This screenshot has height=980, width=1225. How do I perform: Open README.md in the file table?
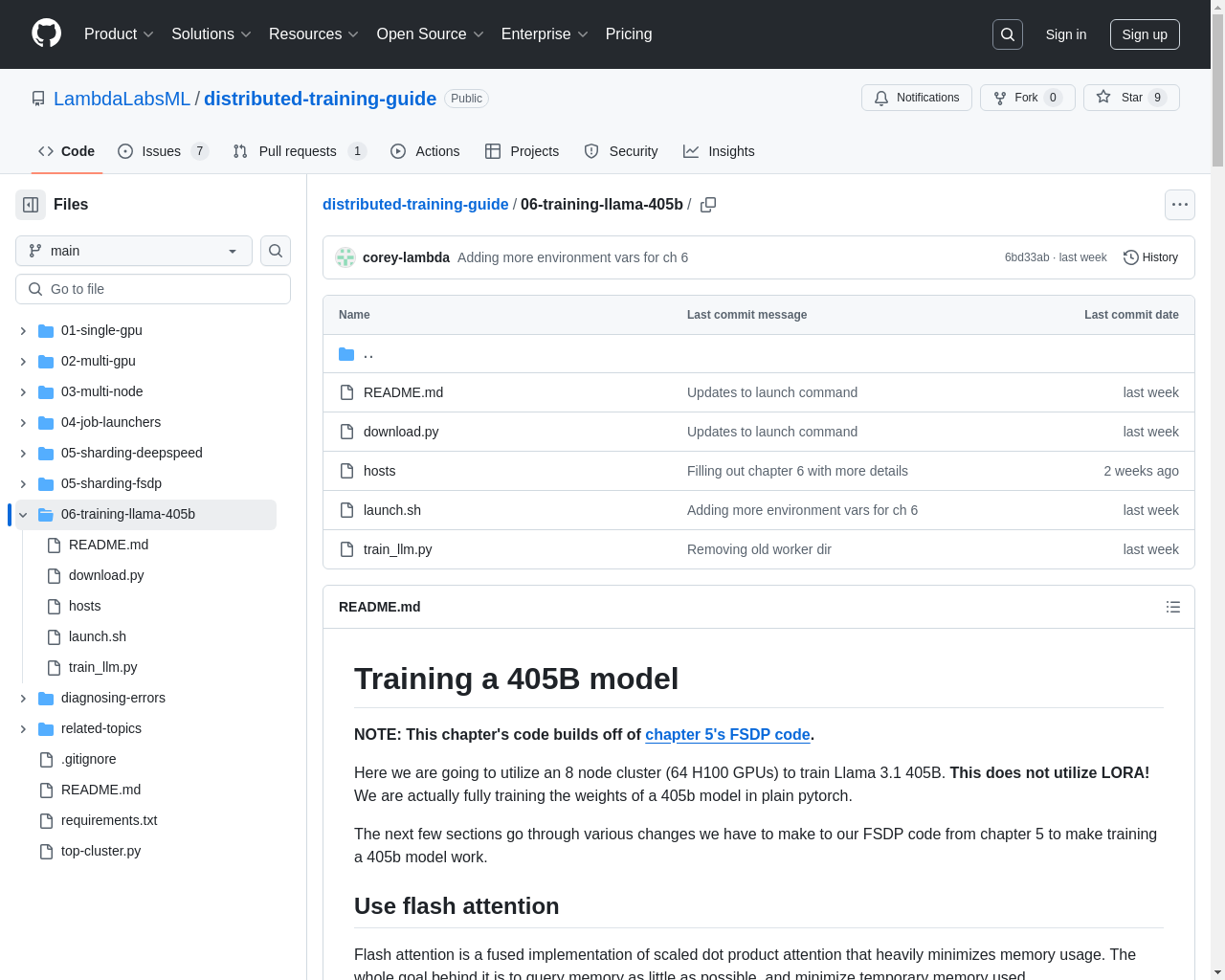(x=403, y=392)
